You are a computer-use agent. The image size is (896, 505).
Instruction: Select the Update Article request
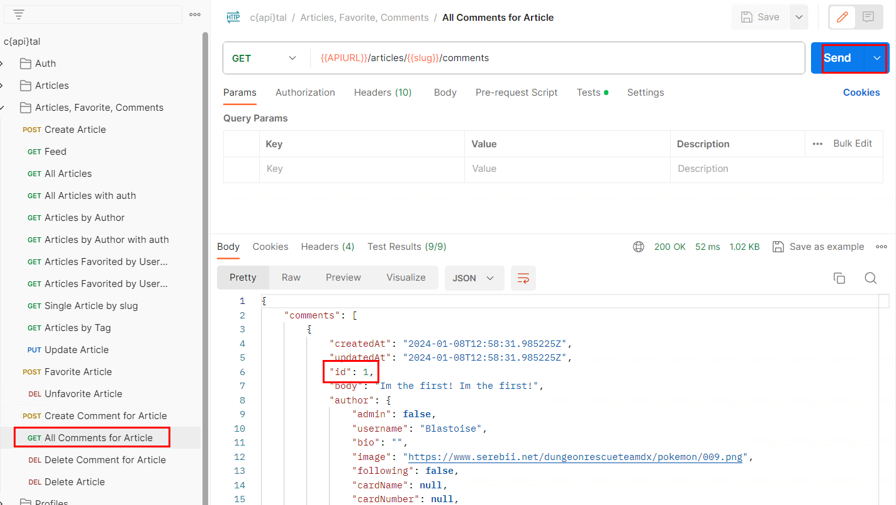tap(77, 350)
